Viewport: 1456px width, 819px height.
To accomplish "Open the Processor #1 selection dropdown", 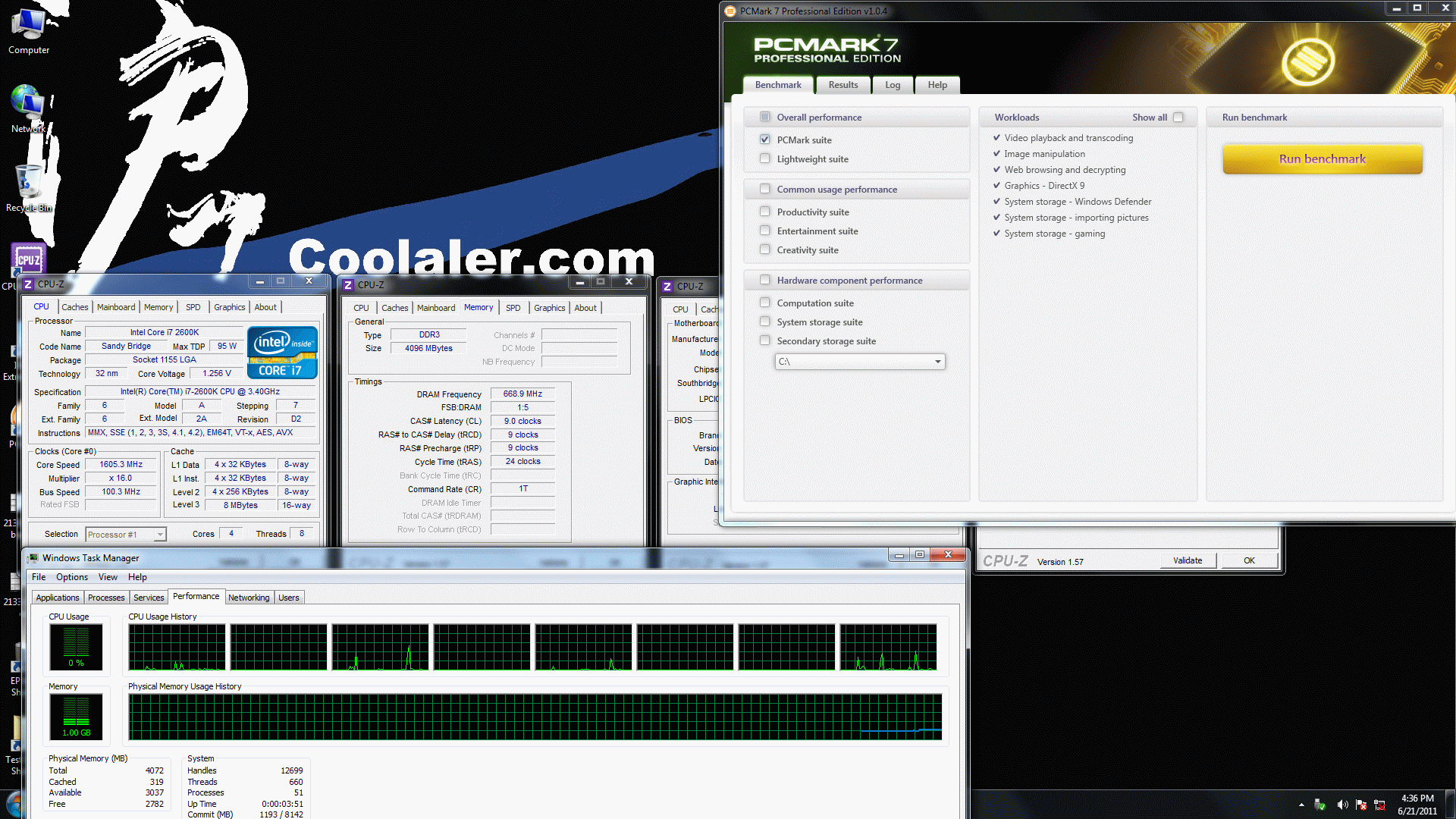I will pos(125,535).
